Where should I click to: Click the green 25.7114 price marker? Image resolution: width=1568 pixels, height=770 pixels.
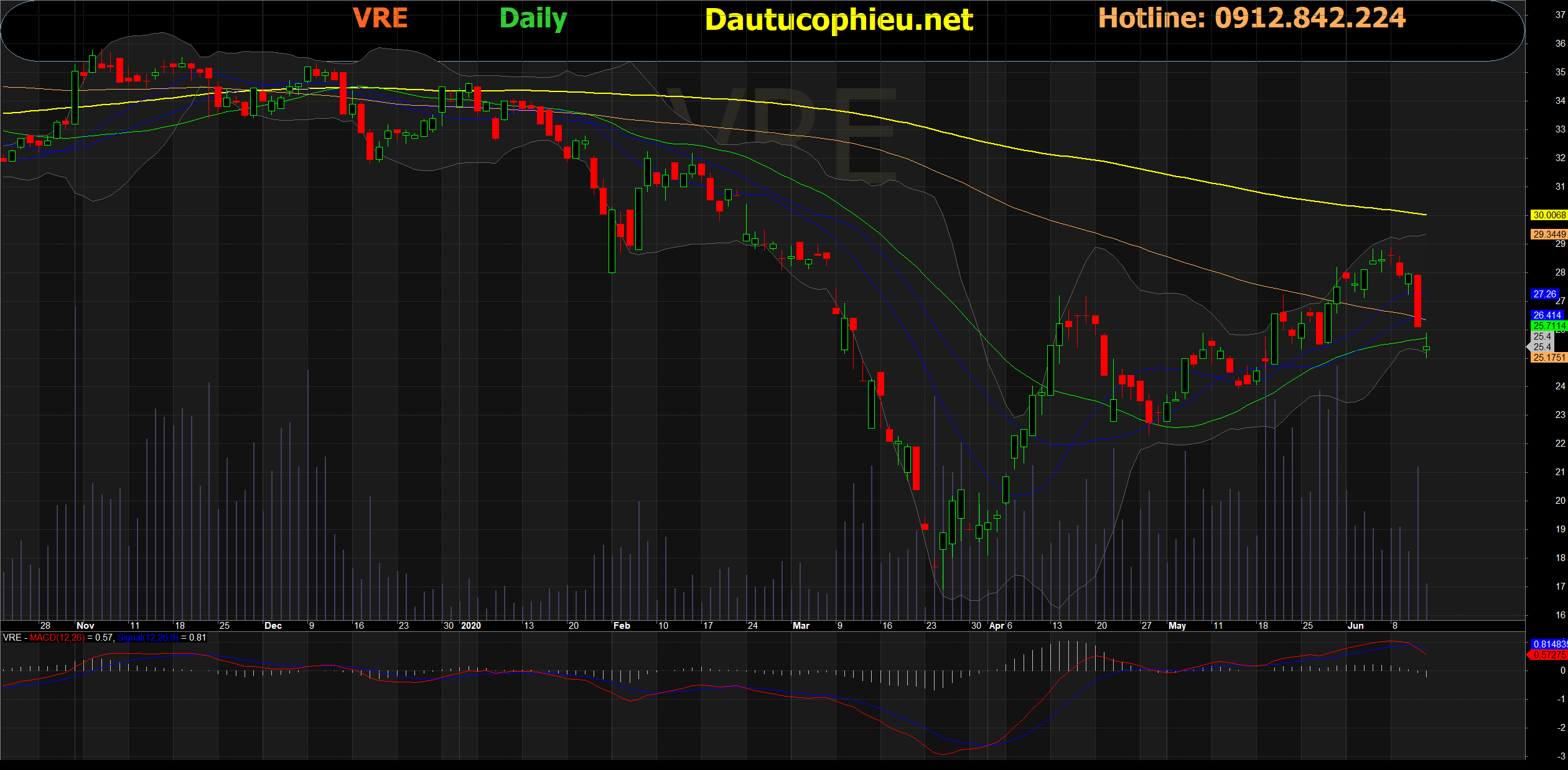(1548, 326)
